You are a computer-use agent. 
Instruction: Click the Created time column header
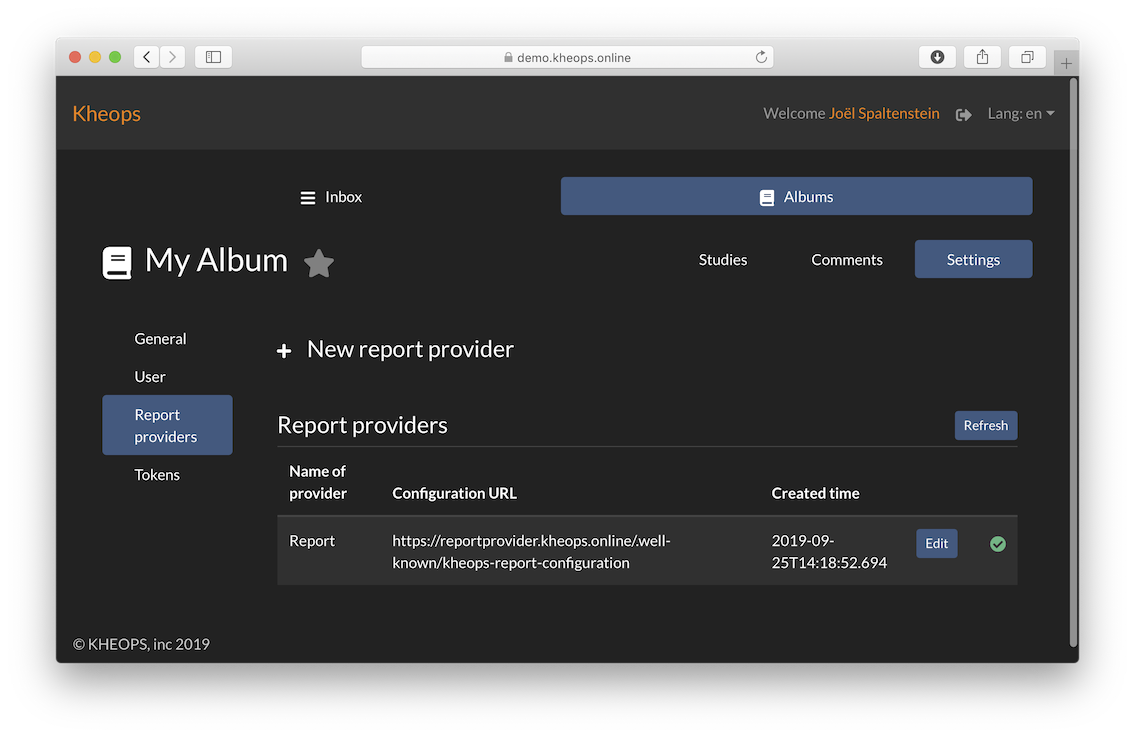click(816, 494)
